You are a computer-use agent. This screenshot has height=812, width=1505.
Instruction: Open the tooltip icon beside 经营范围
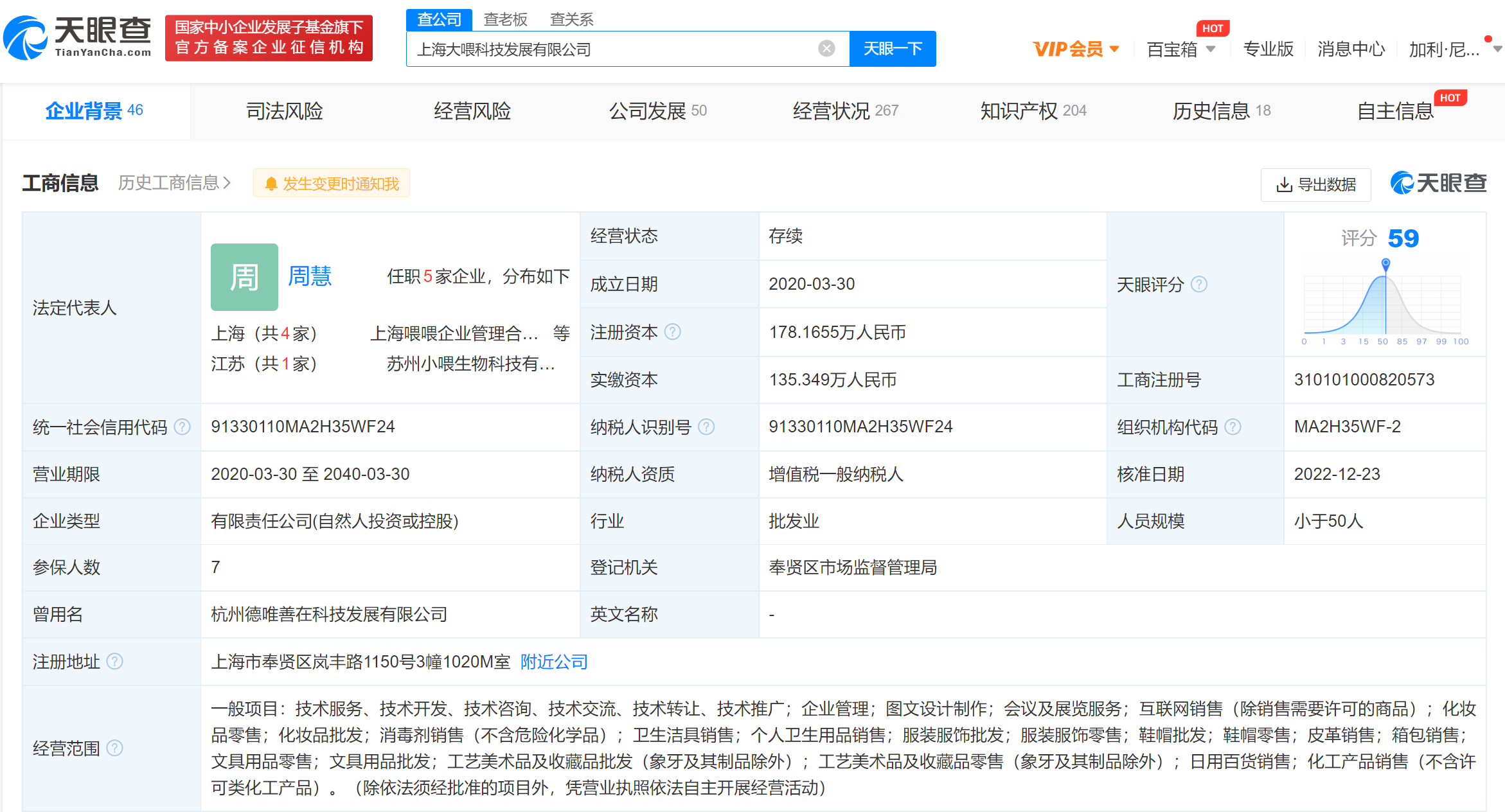(116, 748)
